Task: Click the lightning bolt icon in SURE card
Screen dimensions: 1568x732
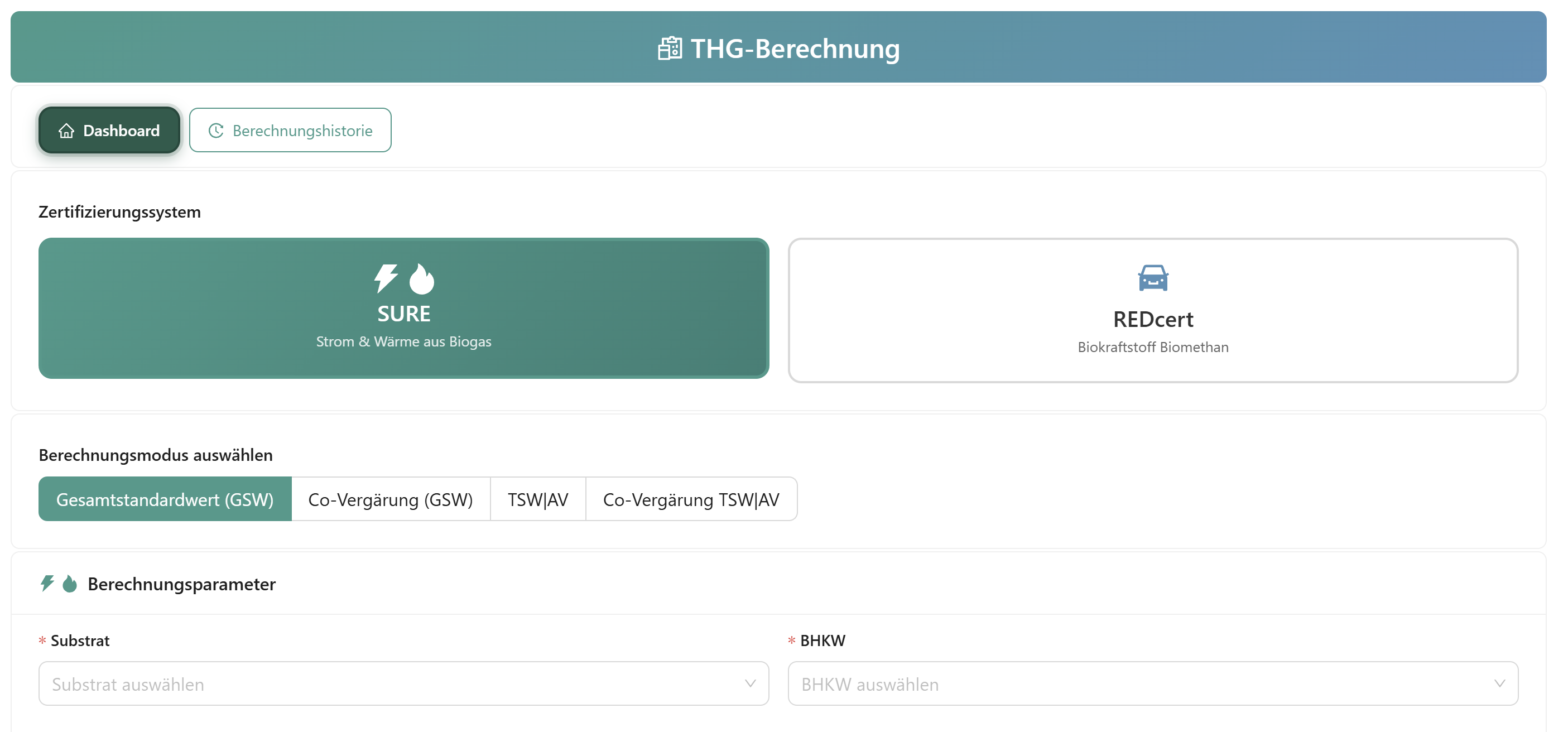Action: pyautogui.click(x=386, y=278)
